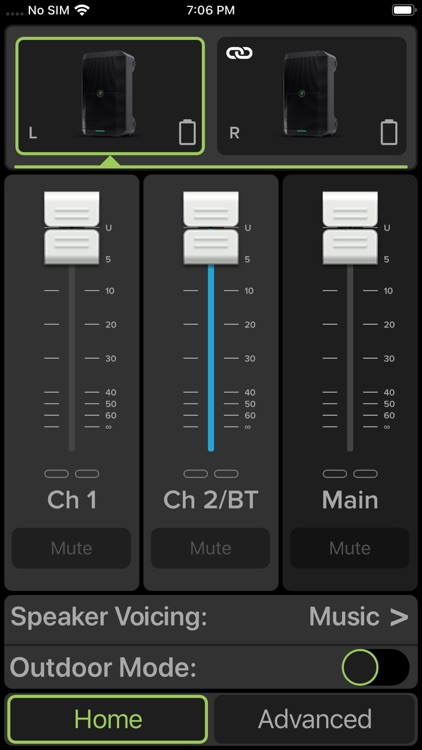
Task: Click the 10 mark on Ch 1 scale
Action: (110, 291)
